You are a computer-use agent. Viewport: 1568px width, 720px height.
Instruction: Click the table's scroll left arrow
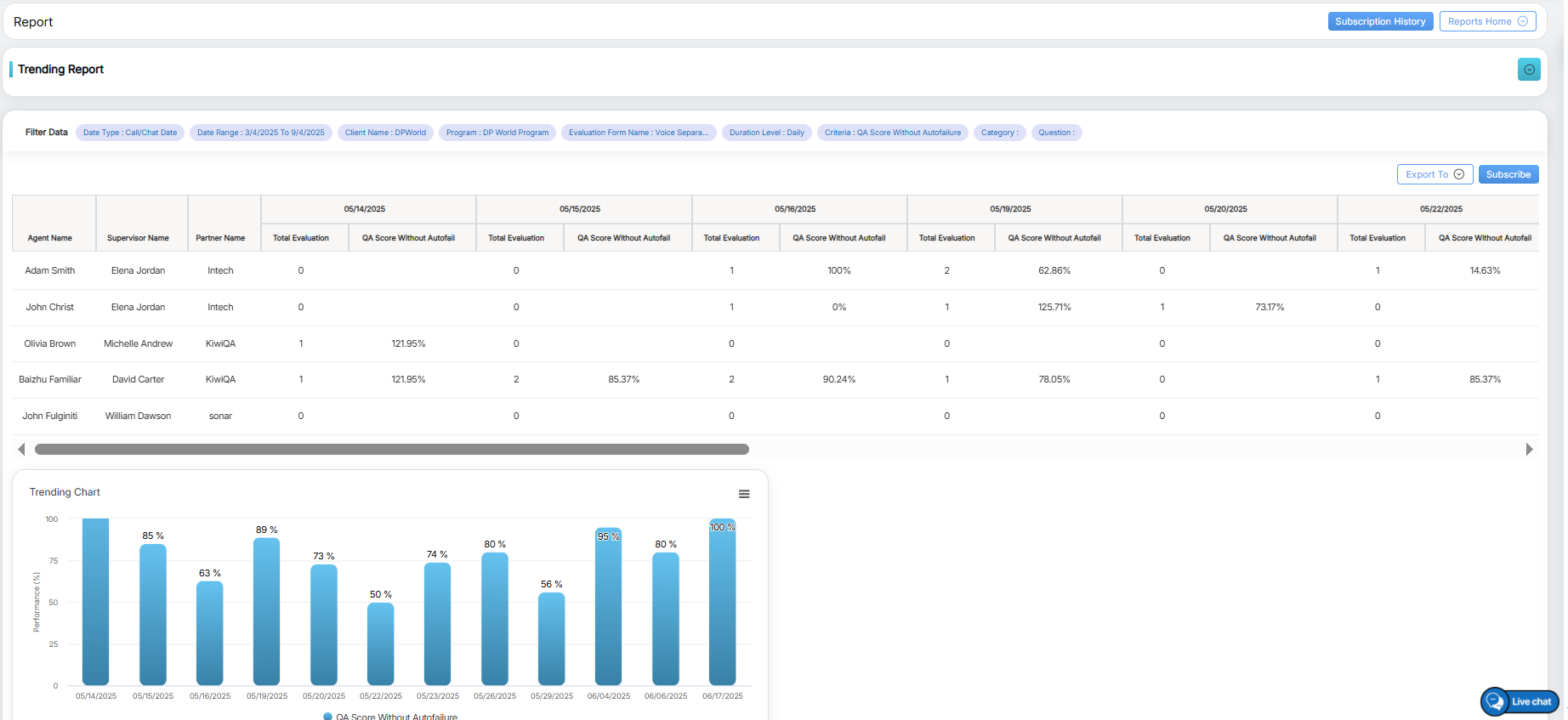pos(21,449)
